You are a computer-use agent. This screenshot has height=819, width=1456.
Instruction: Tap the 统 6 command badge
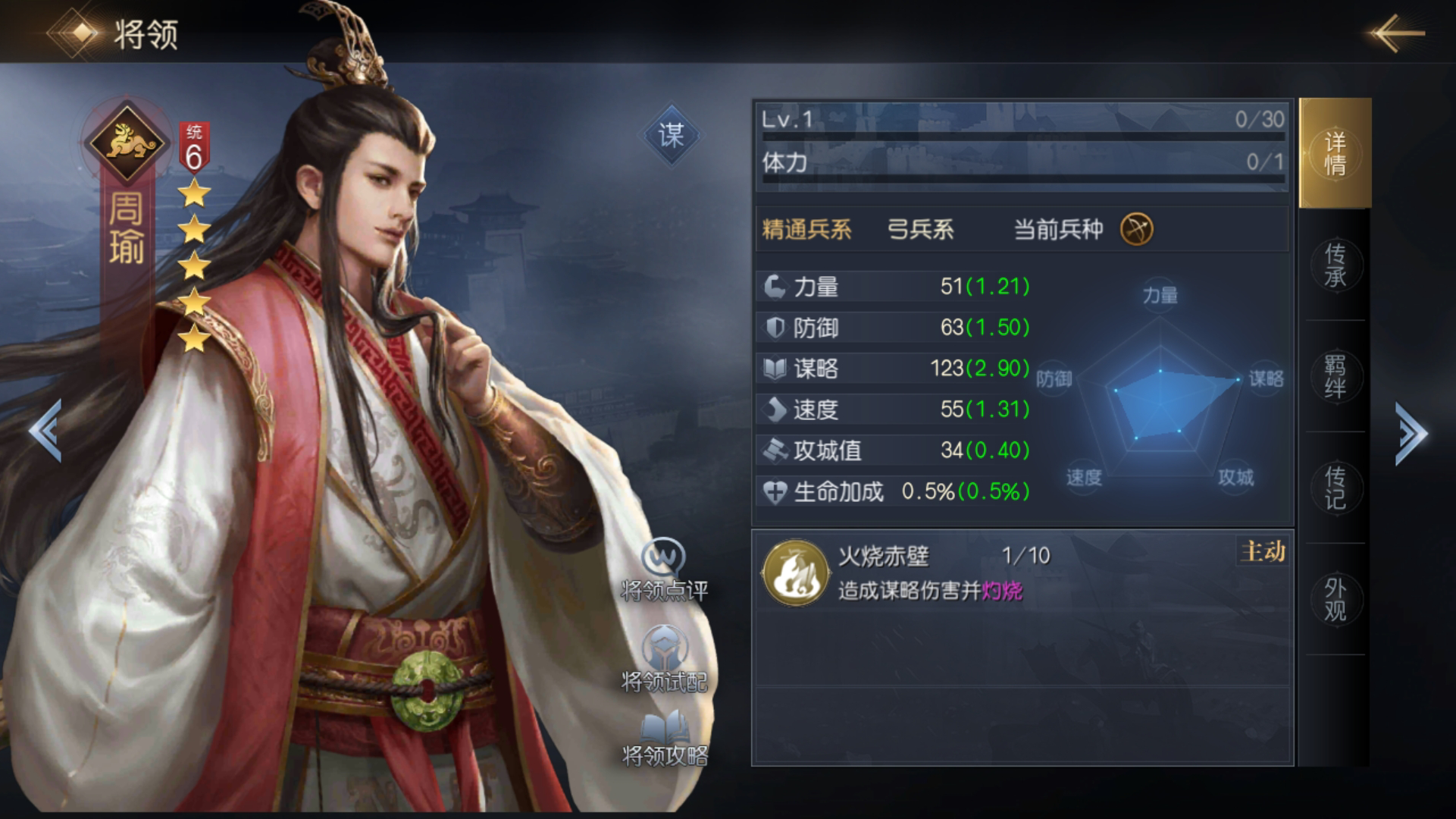pyautogui.click(x=194, y=147)
